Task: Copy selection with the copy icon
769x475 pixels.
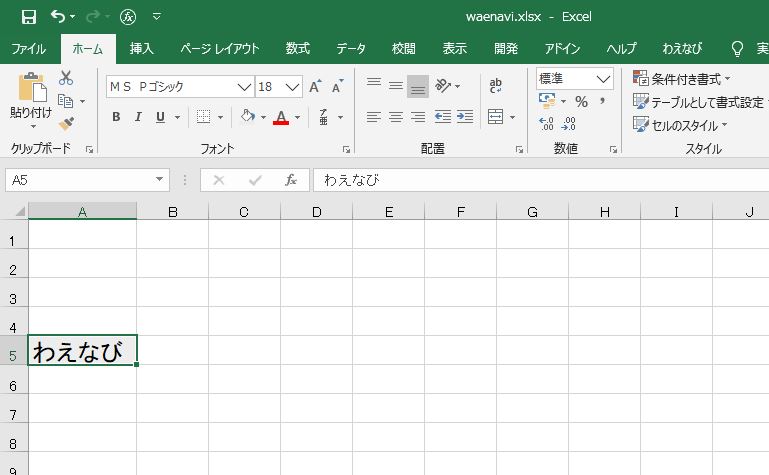Action: (65, 100)
